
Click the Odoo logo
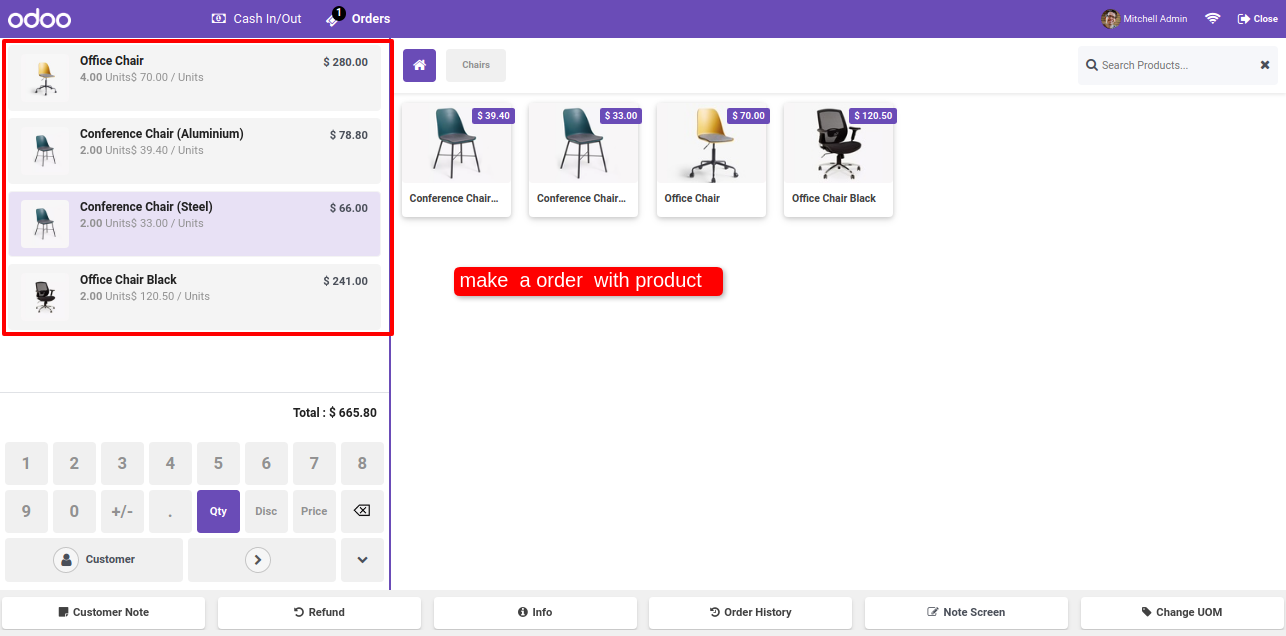pos(39,19)
